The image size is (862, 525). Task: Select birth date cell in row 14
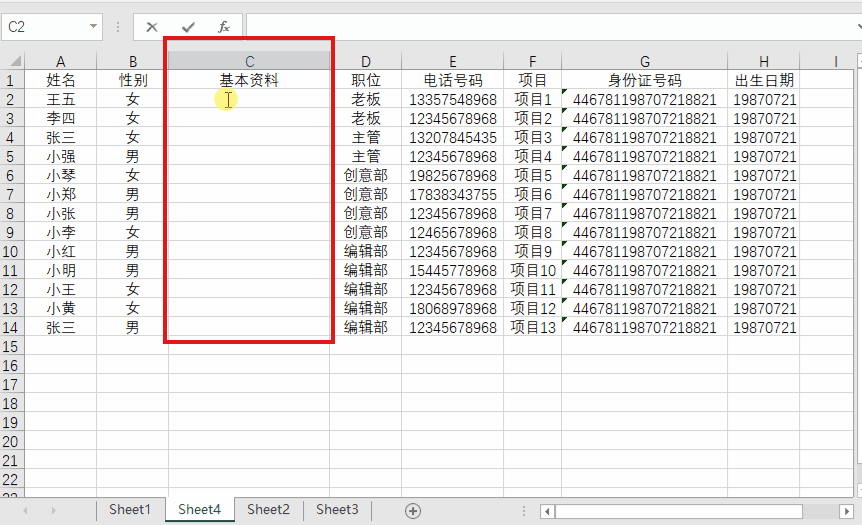pyautogui.click(x=764, y=328)
